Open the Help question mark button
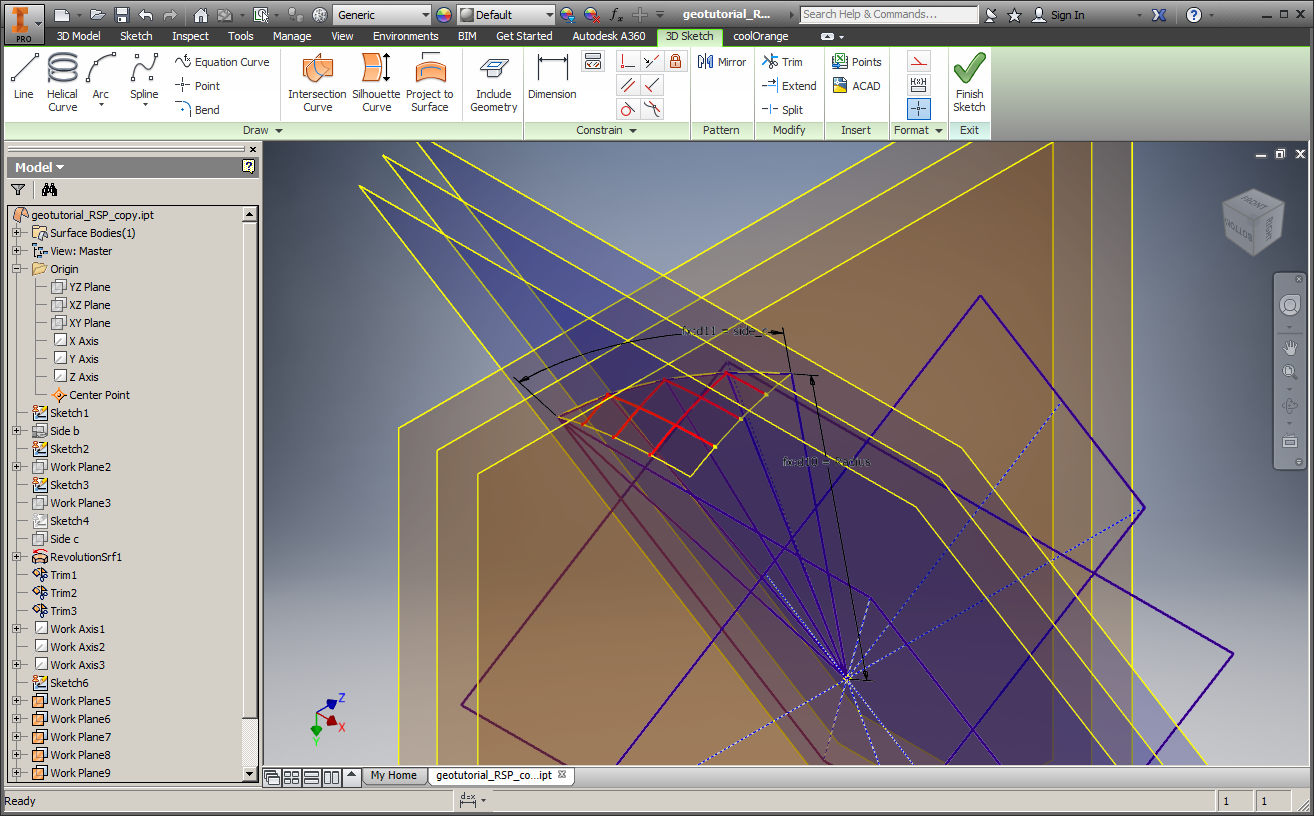Viewport: 1314px width, 816px height. 1194,15
